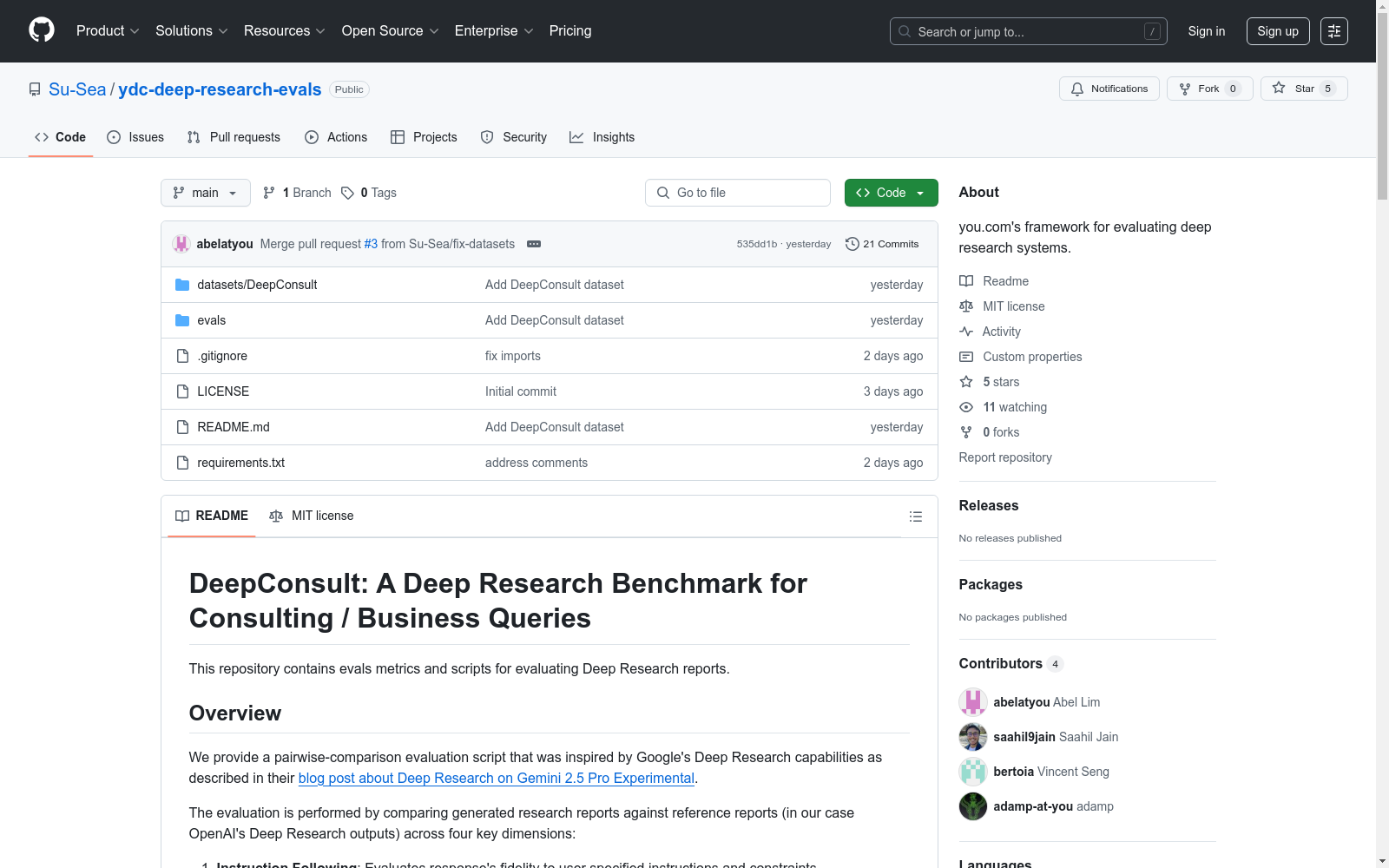Switch to the Issues tab
This screenshot has height=868, width=1389.
(x=135, y=137)
